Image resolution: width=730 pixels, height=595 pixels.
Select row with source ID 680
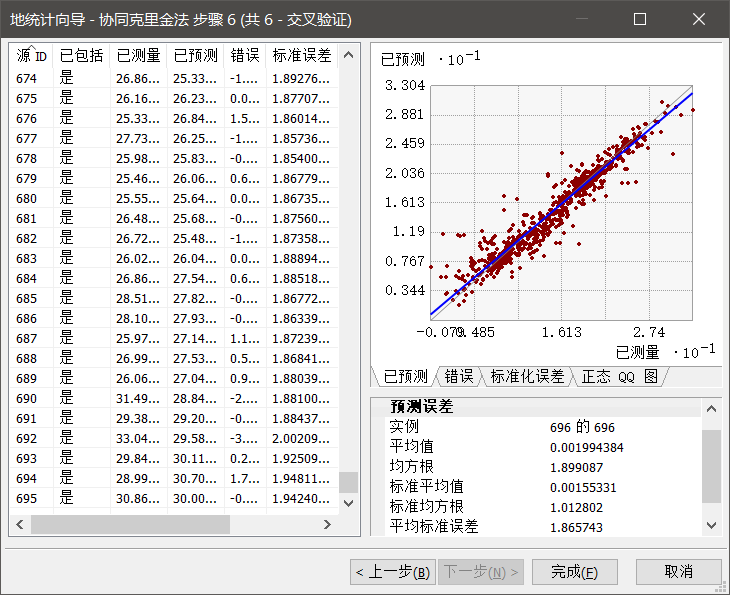pyautogui.click(x=174, y=198)
